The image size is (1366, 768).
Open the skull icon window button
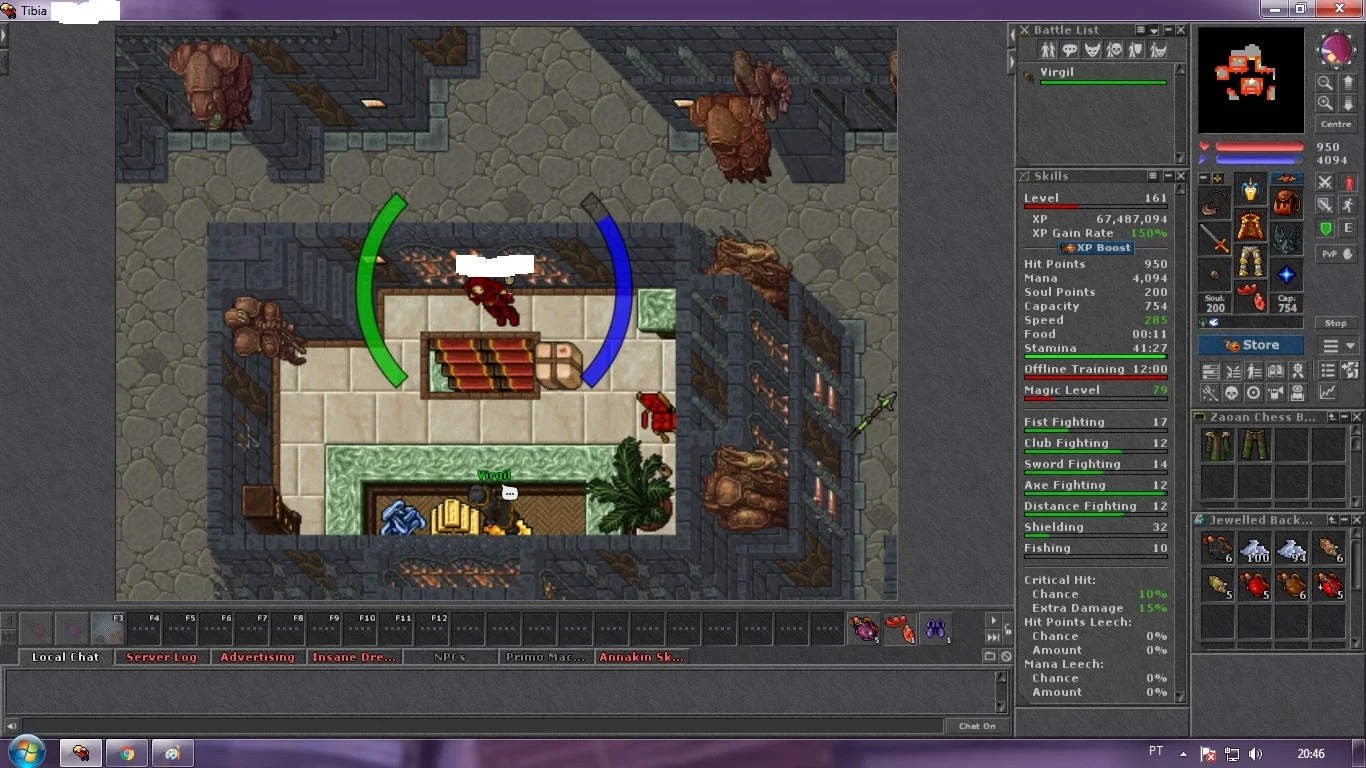pos(1232,393)
